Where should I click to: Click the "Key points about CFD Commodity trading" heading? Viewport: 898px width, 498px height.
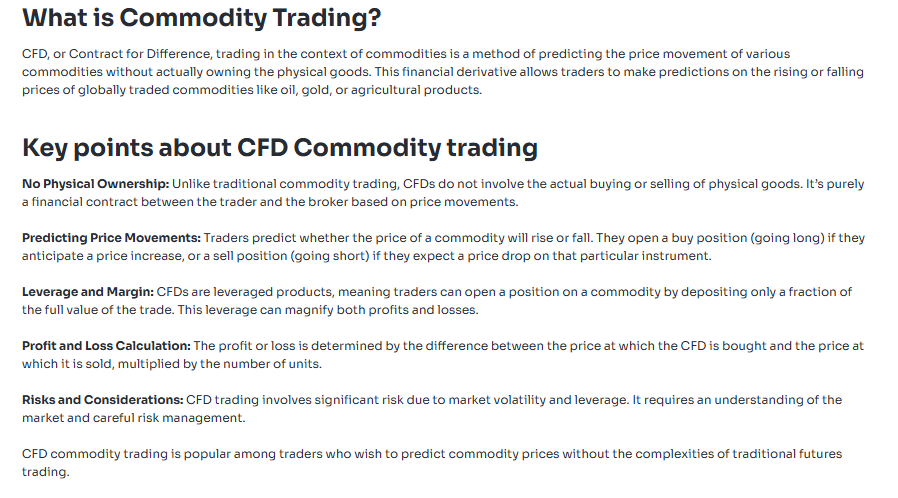[x=280, y=148]
